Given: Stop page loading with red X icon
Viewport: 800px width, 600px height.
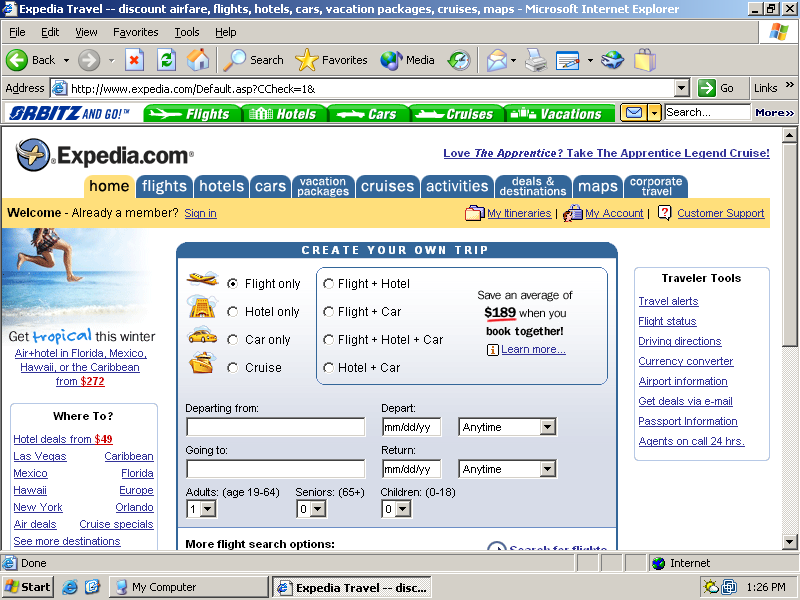Looking at the screenshot, I should [x=134, y=60].
